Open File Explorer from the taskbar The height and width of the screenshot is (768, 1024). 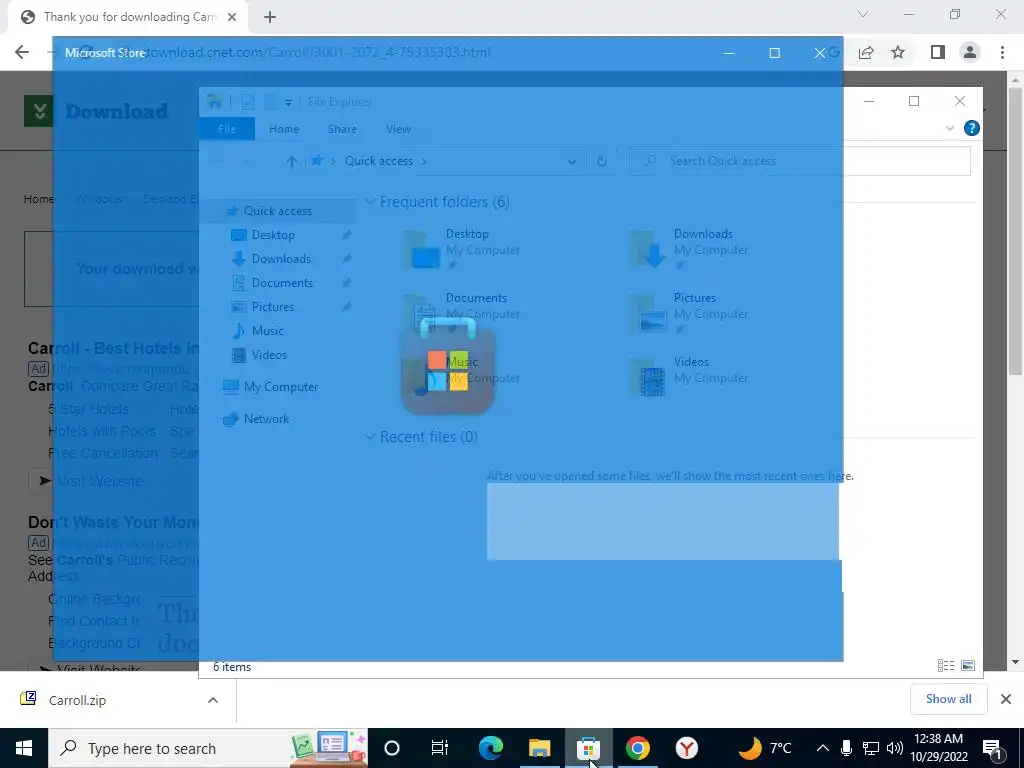click(539, 748)
